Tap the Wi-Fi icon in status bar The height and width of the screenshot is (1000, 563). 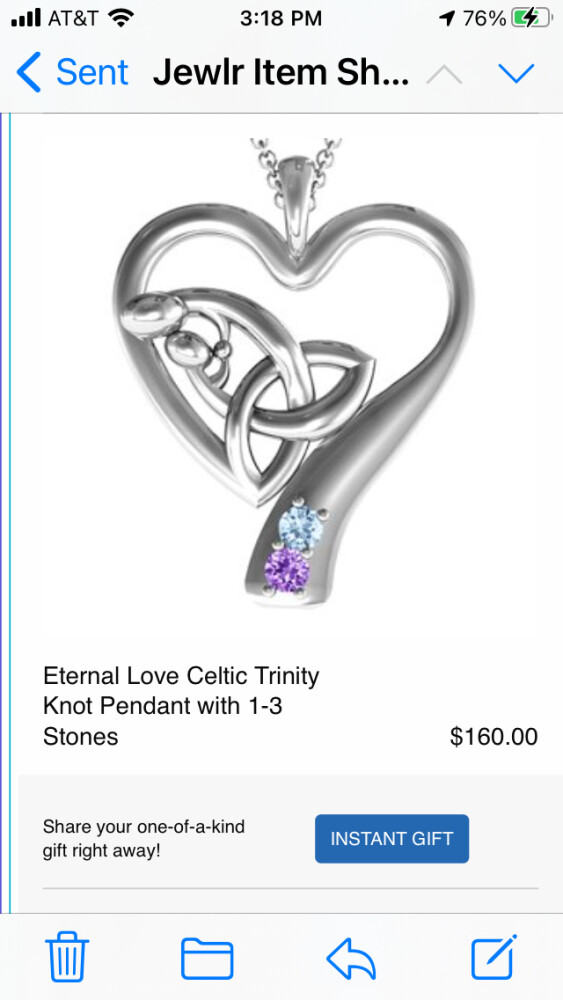click(x=120, y=18)
